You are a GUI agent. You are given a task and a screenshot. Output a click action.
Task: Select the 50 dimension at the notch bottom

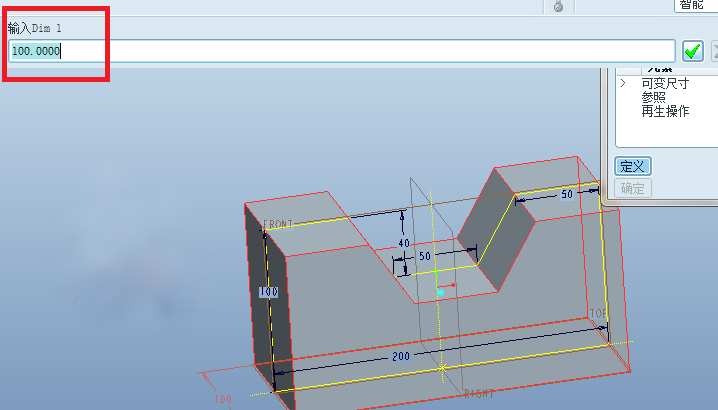pyautogui.click(x=424, y=257)
